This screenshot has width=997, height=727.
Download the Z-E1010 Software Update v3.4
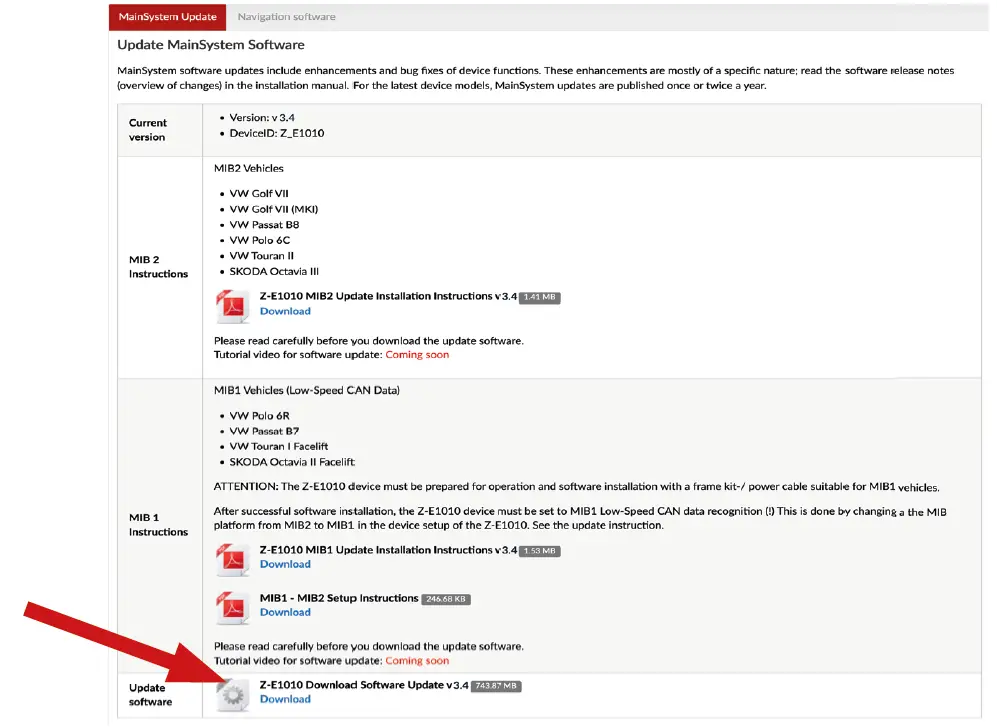pos(285,699)
